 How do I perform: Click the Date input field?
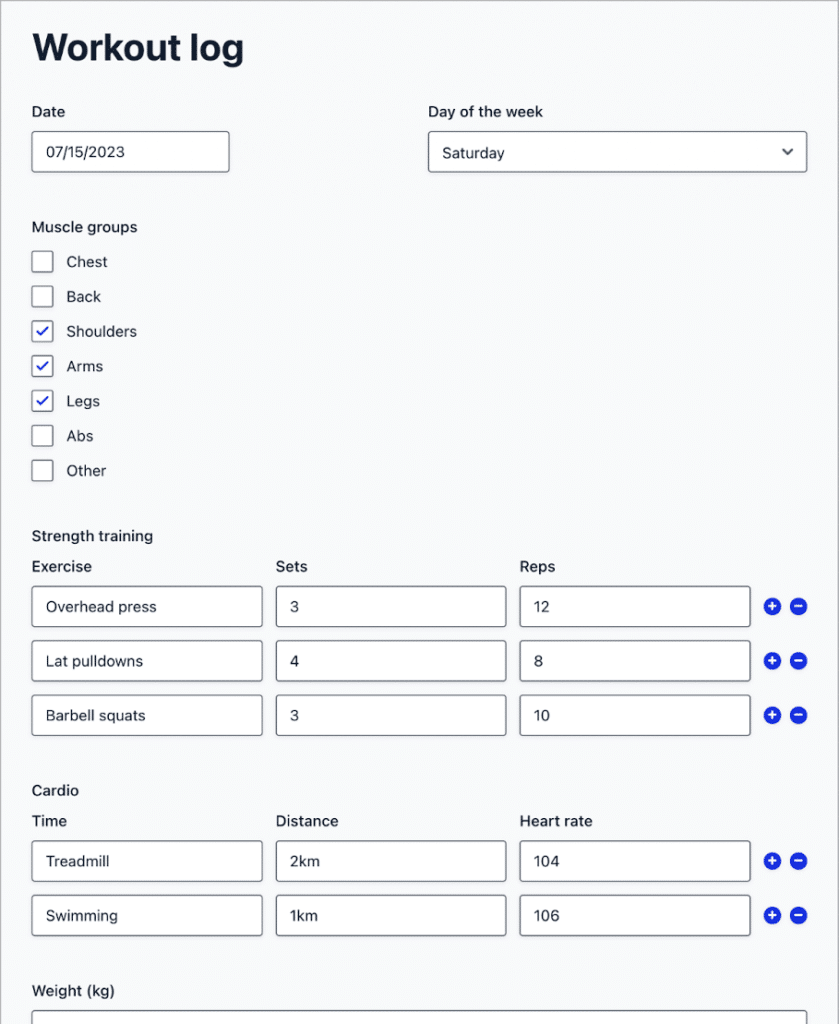[131, 152]
